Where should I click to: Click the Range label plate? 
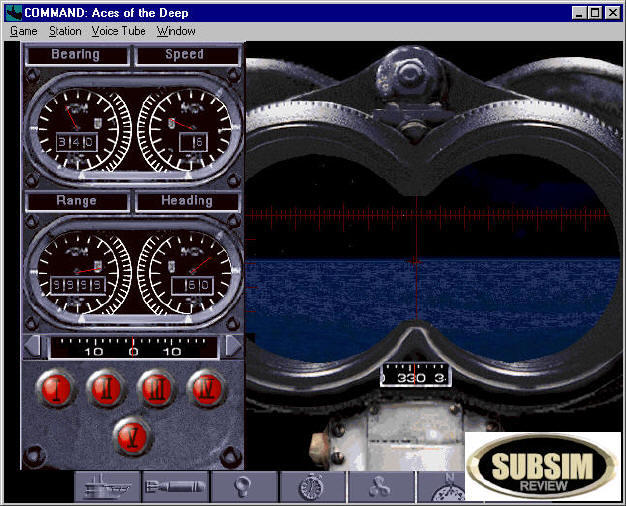pyautogui.click(x=77, y=201)
